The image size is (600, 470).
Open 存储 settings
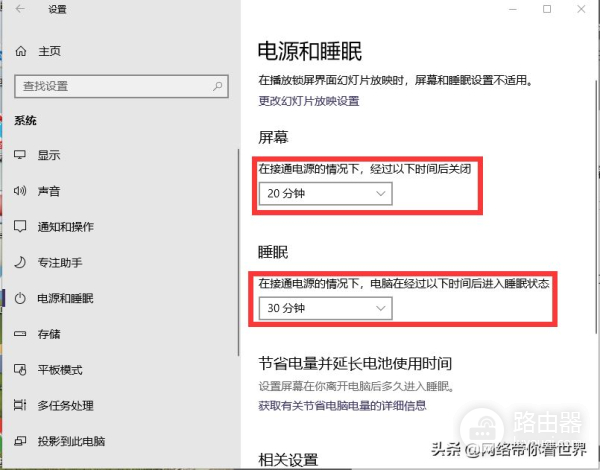49,334
